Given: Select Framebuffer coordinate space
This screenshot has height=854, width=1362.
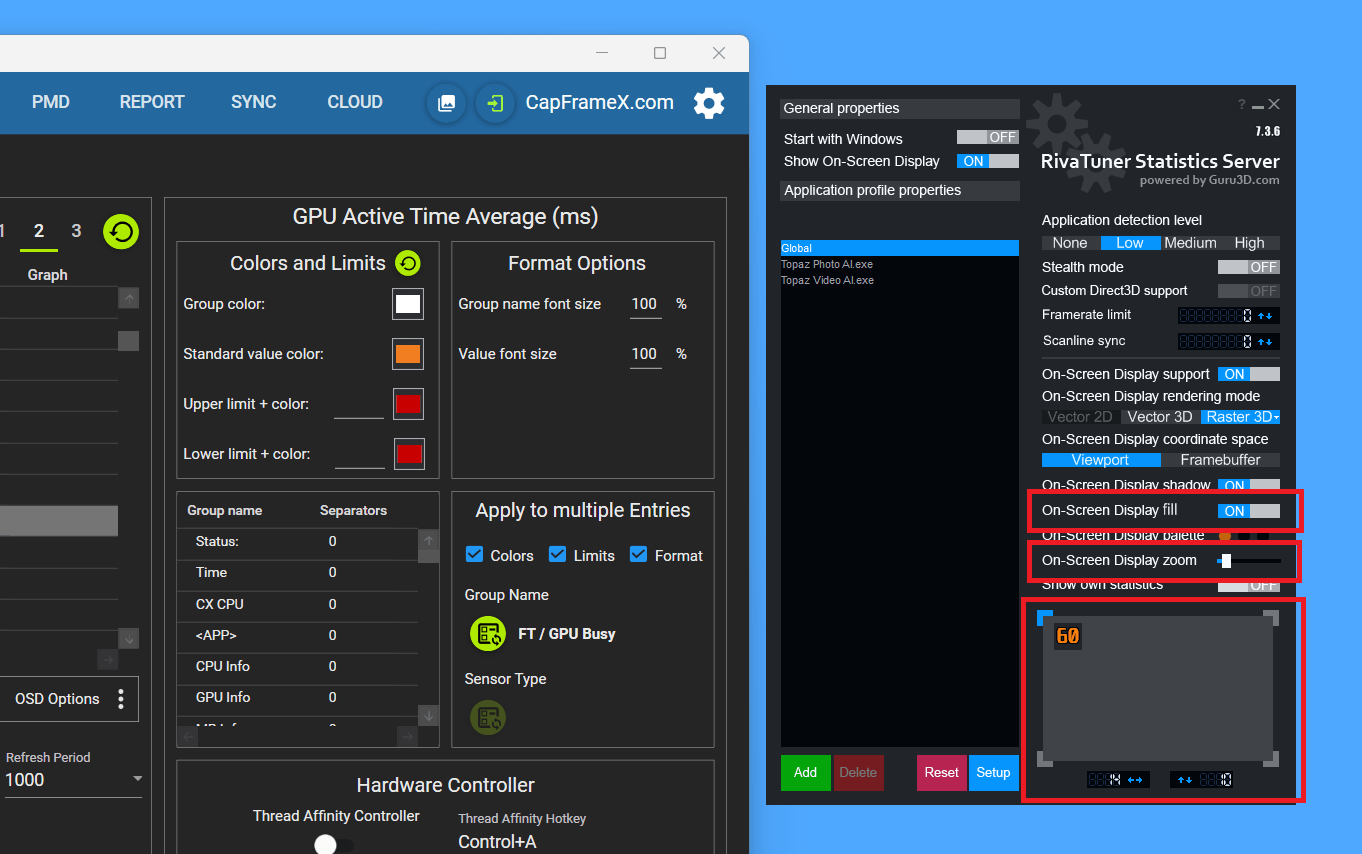Looking at the screenshot, I should pos(1220,460).
